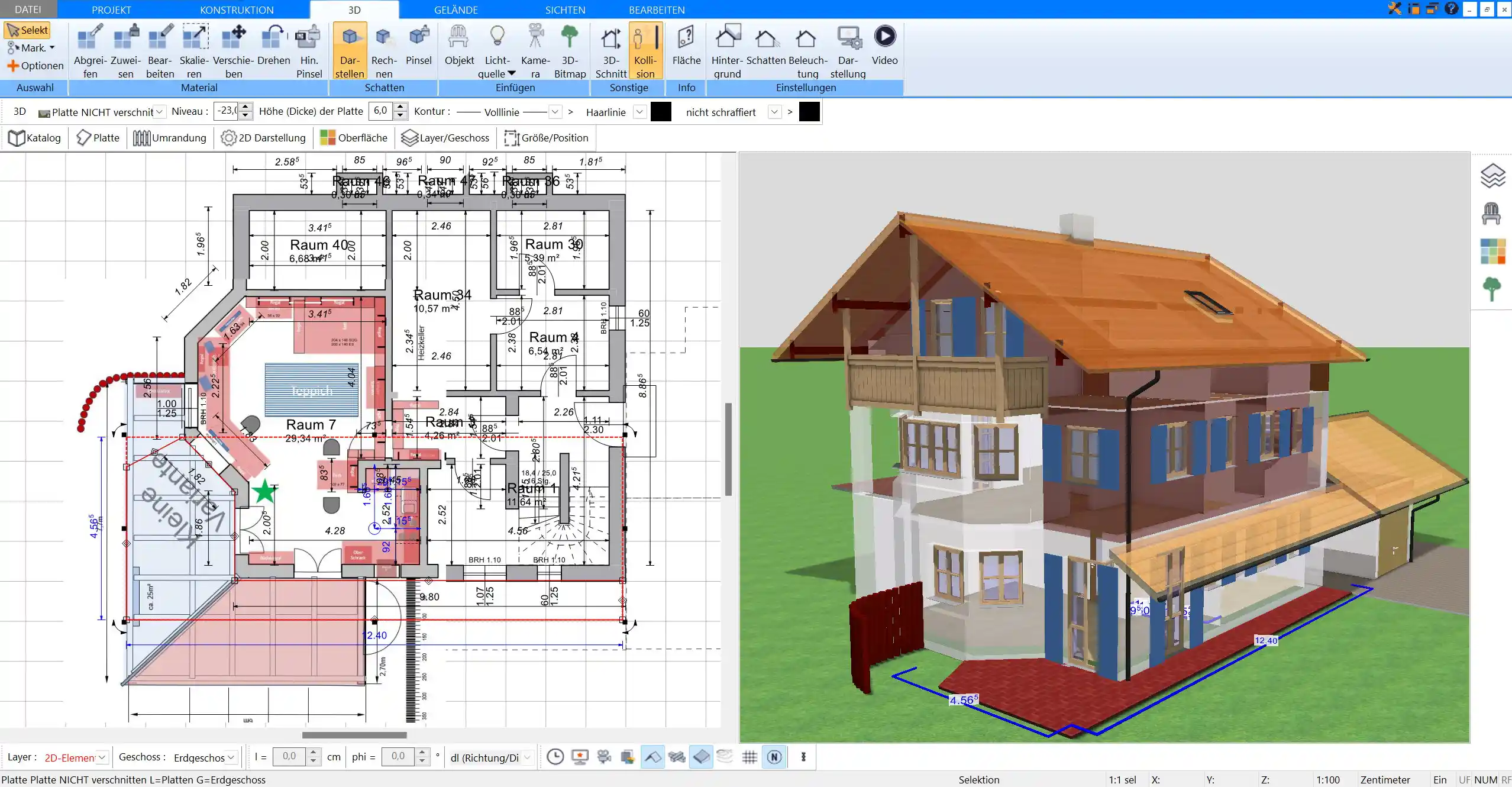The image size is (1512, 787).
Task: Click the Höhe der Platte field
Action: point(381,111)
